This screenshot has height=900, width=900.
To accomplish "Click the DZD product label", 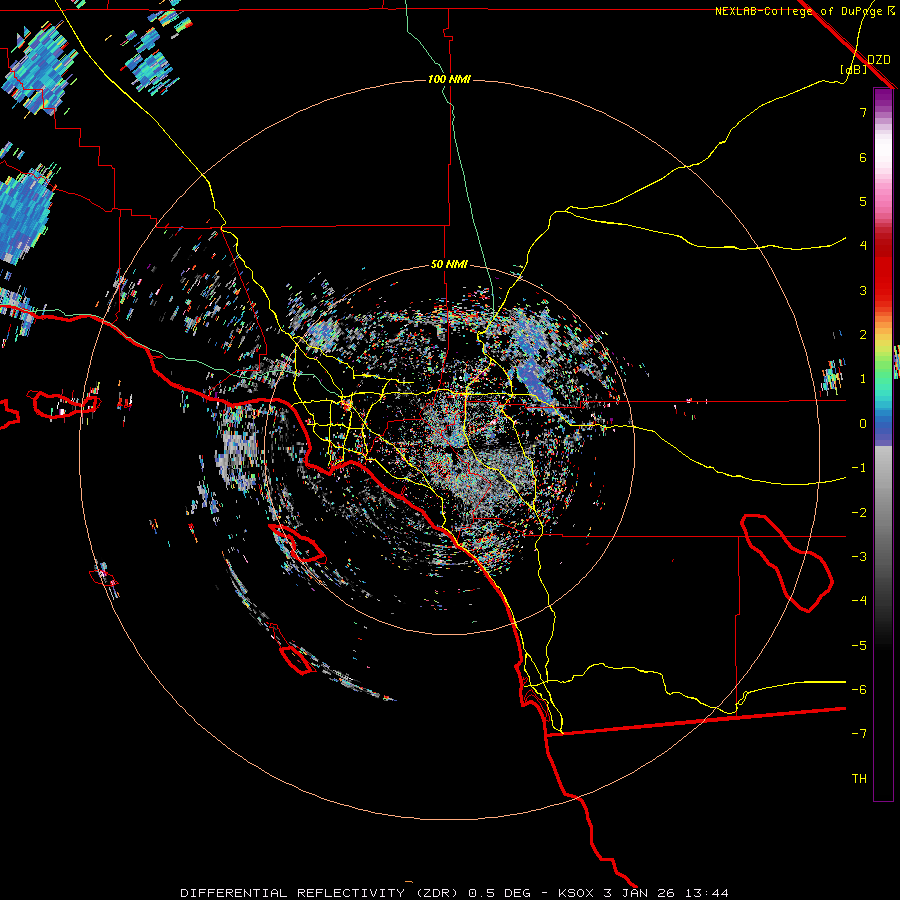I will (879, 60).
